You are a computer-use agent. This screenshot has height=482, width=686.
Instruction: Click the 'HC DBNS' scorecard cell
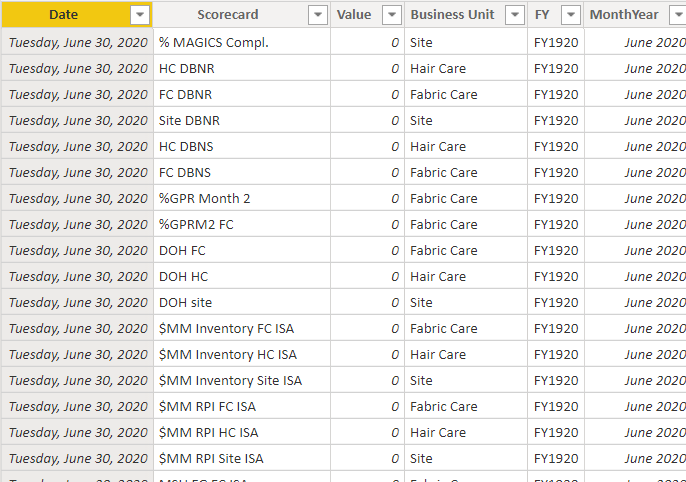click(x=242, y=147)
